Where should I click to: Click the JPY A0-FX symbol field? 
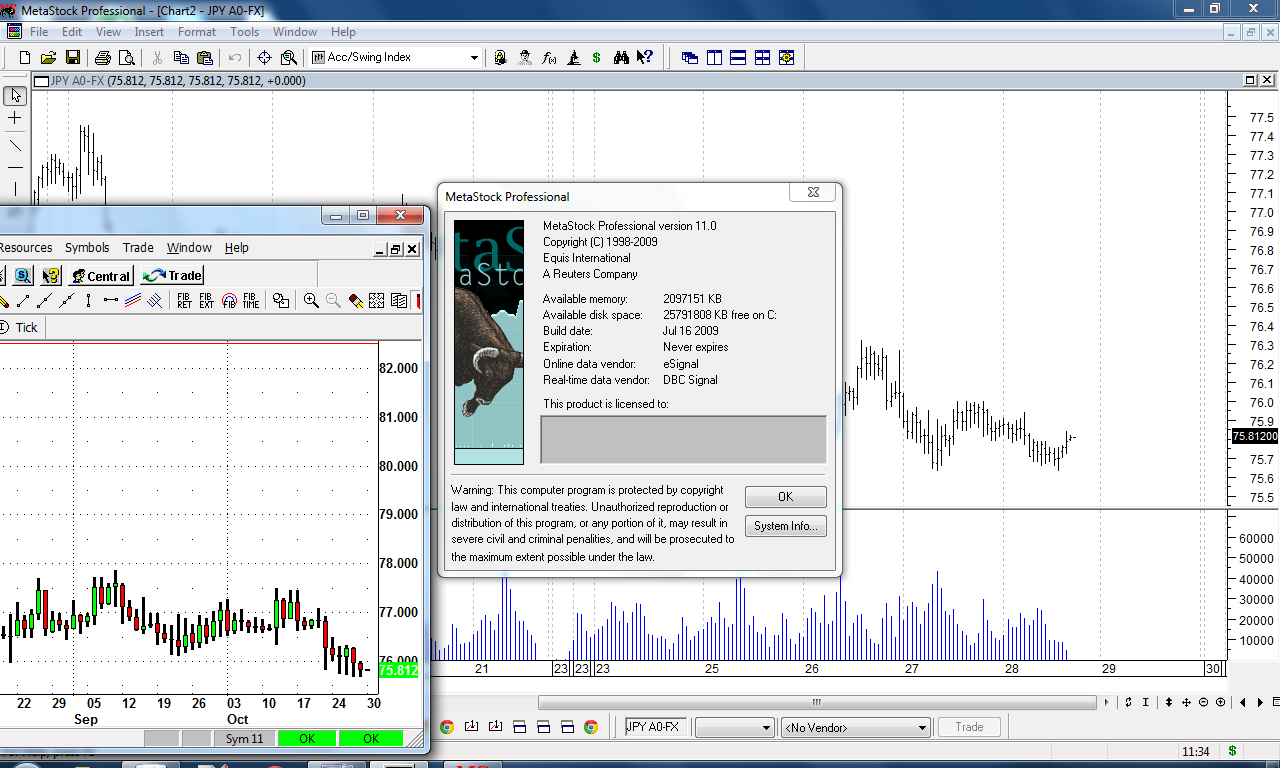tap(656, 727)
